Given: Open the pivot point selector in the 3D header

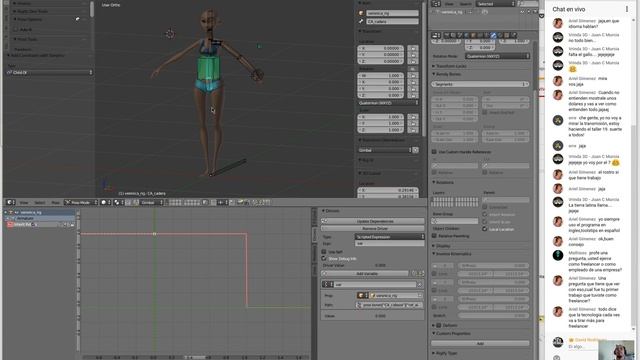Looking at the screenshot, I should pyautogui.click(x=119, y=202).
